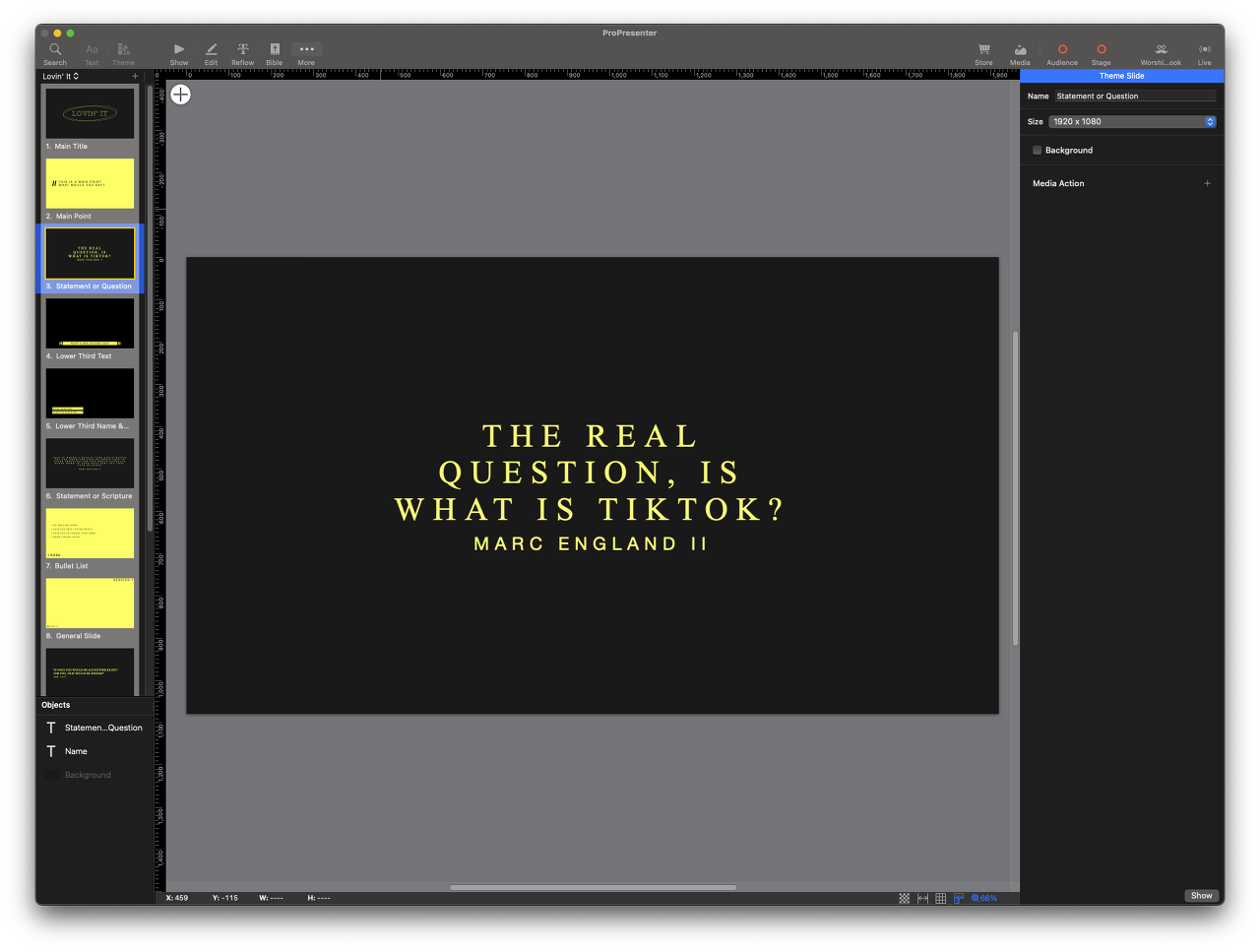Image resolution: width=1260 pixels, height=952 pixels.
Task: Click the X: 459 coordinate readout
Action: 177,898
